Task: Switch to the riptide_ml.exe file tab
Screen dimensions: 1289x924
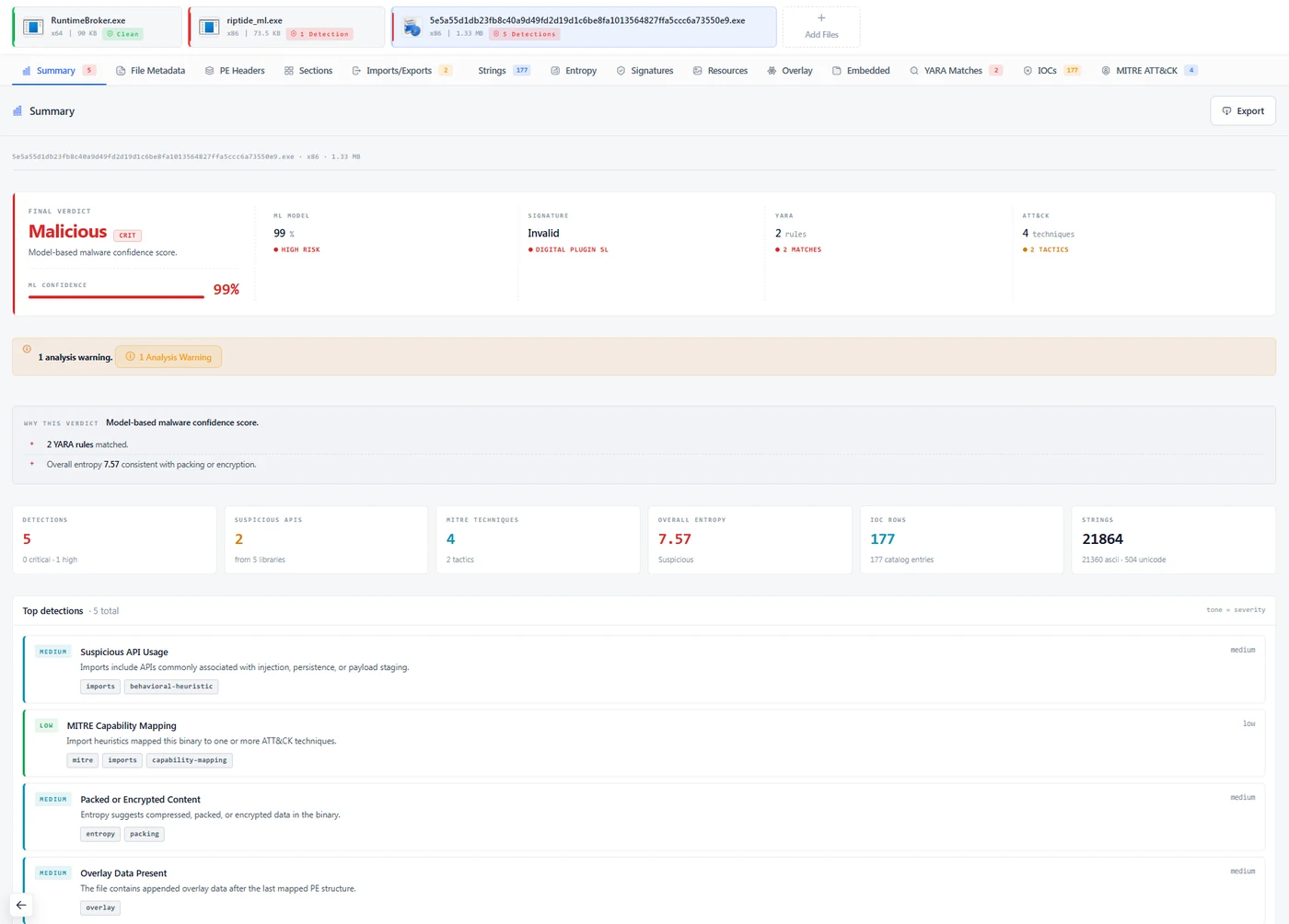Action: (x=286, y=27)
